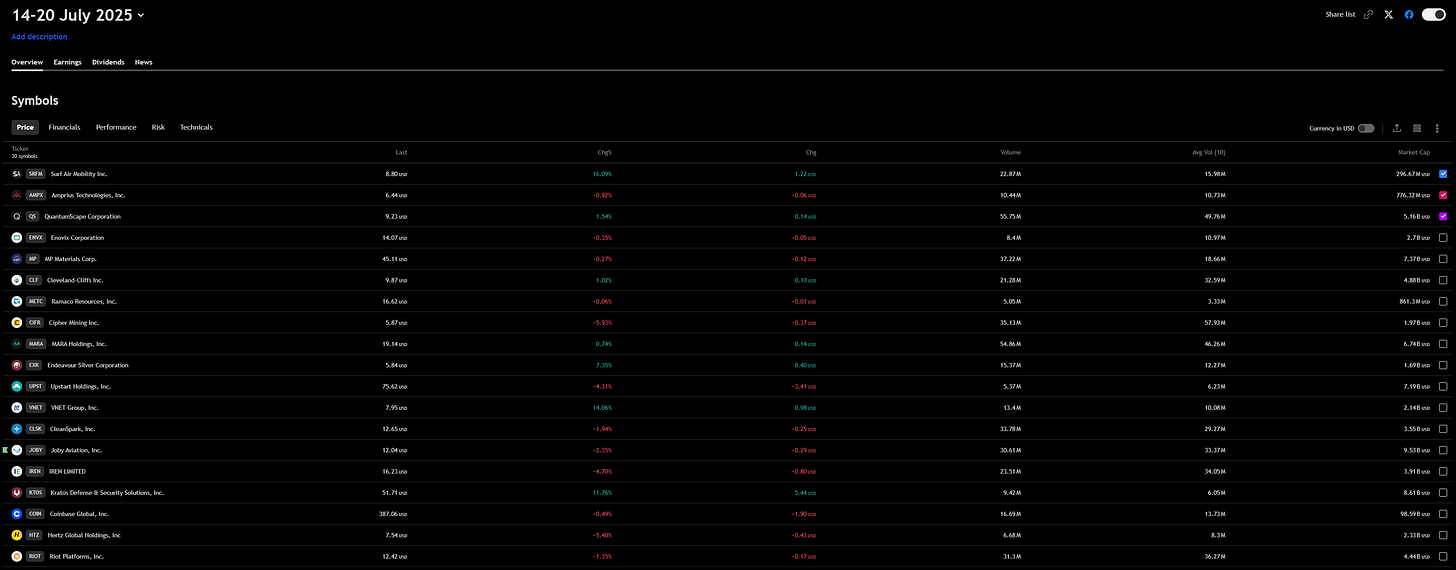Image resolution: width=1456 pixels, height=570 pixels.
Task: Uncheck the QuantumScape Corporation row checkbox
Action: point(1442,216)
